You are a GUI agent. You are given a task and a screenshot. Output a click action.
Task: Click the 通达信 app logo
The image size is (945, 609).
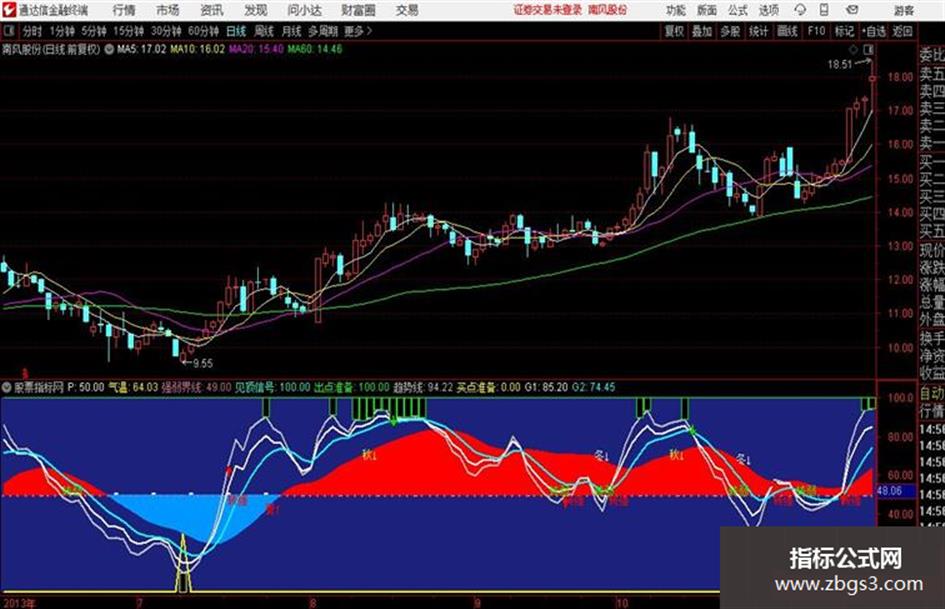[x=9, y=10]
